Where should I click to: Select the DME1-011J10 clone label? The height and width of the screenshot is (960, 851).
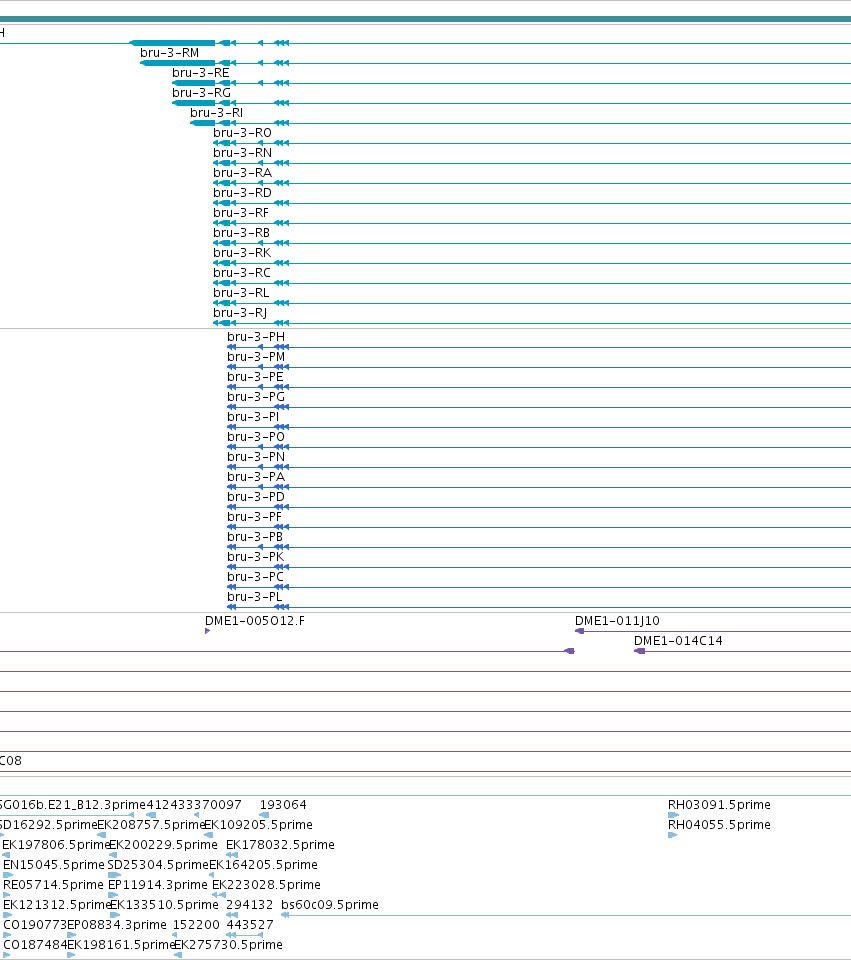click(x=617, y=621)
